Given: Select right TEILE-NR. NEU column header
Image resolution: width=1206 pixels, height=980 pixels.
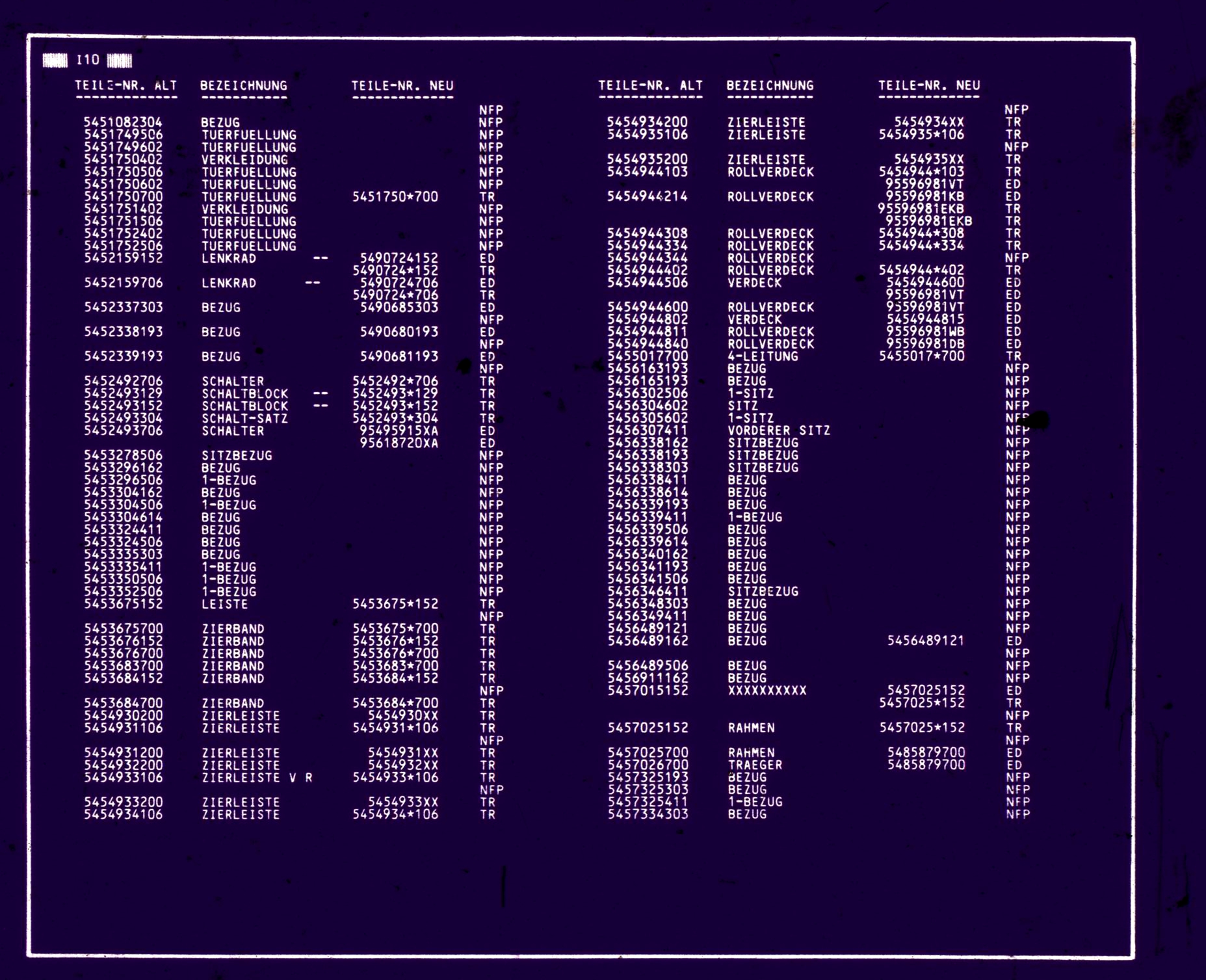Looking at the screenshot, I should (929, 86).
